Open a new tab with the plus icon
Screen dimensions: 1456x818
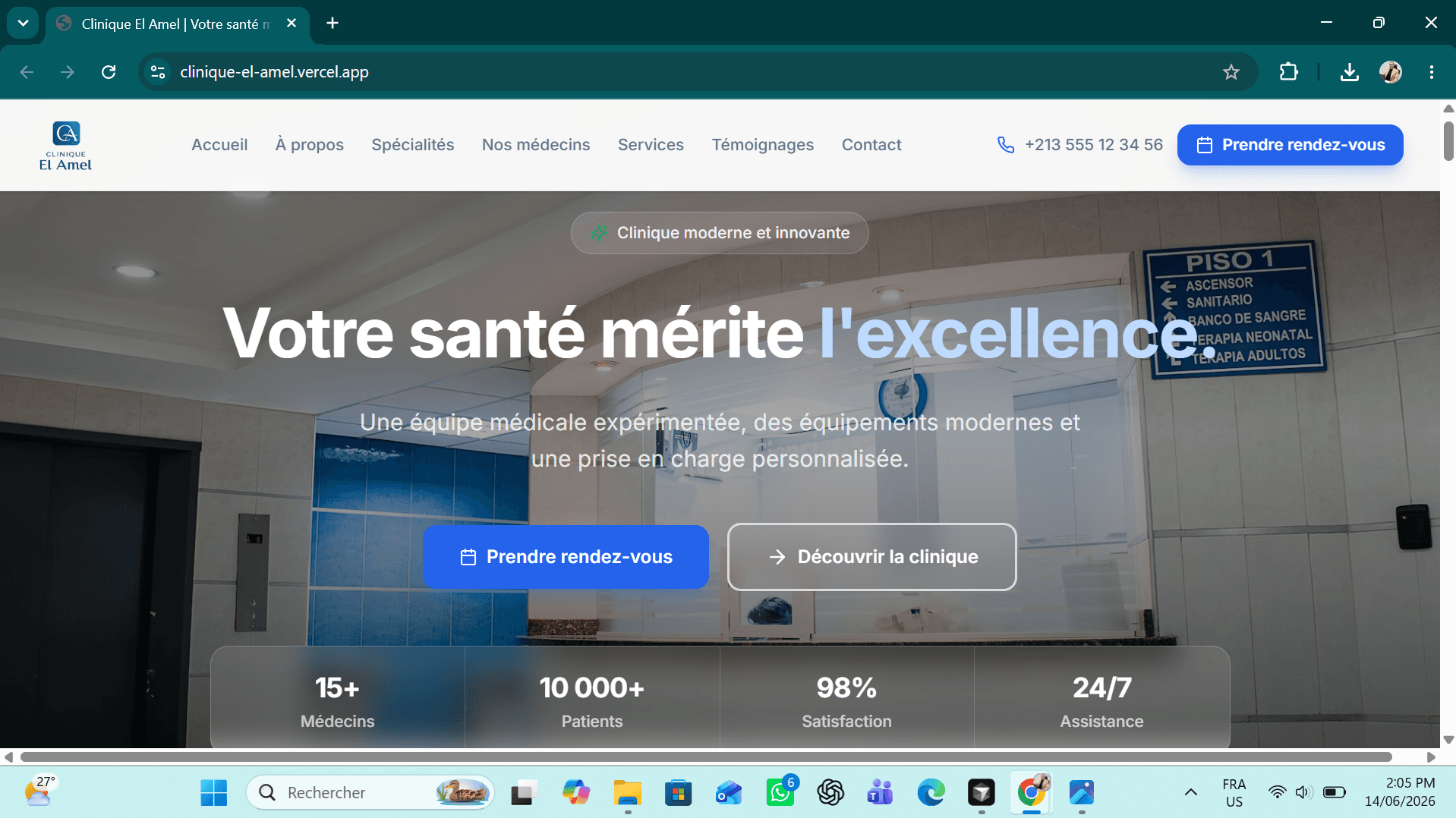coord(332,24)
